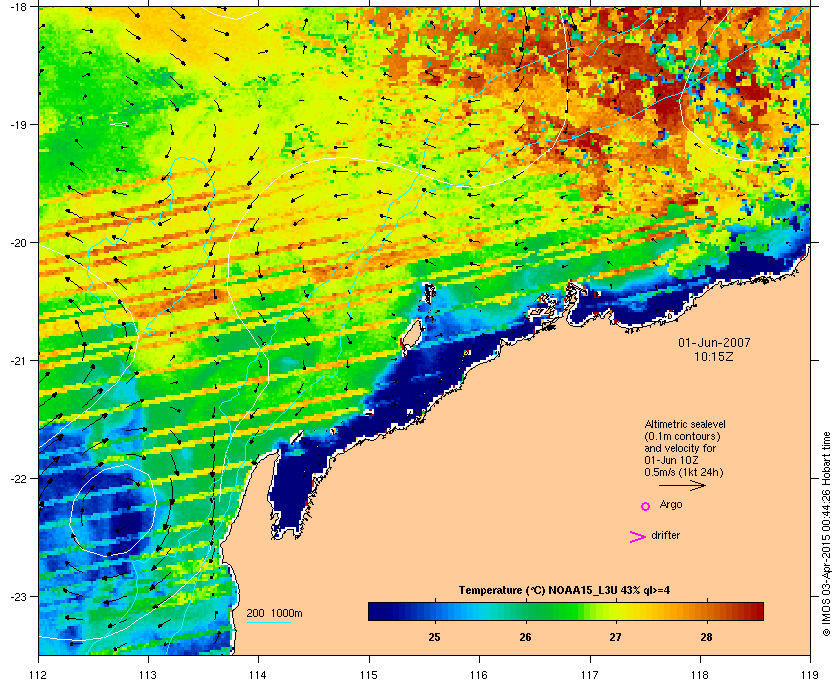This screenshot has height=680, width=840.
Task: Click the Argo legend label
Action: pos(671,504)
